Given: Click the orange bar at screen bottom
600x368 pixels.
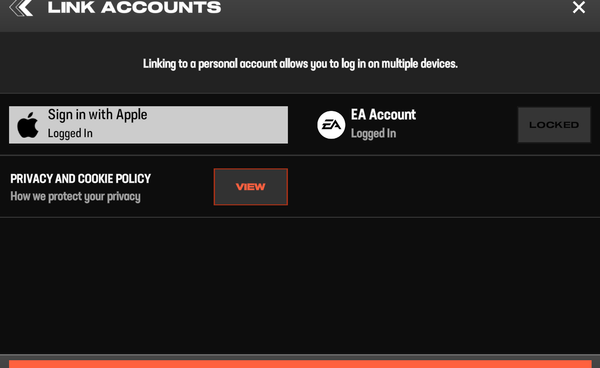Looking at the screenshot, I should pos(300,364).
